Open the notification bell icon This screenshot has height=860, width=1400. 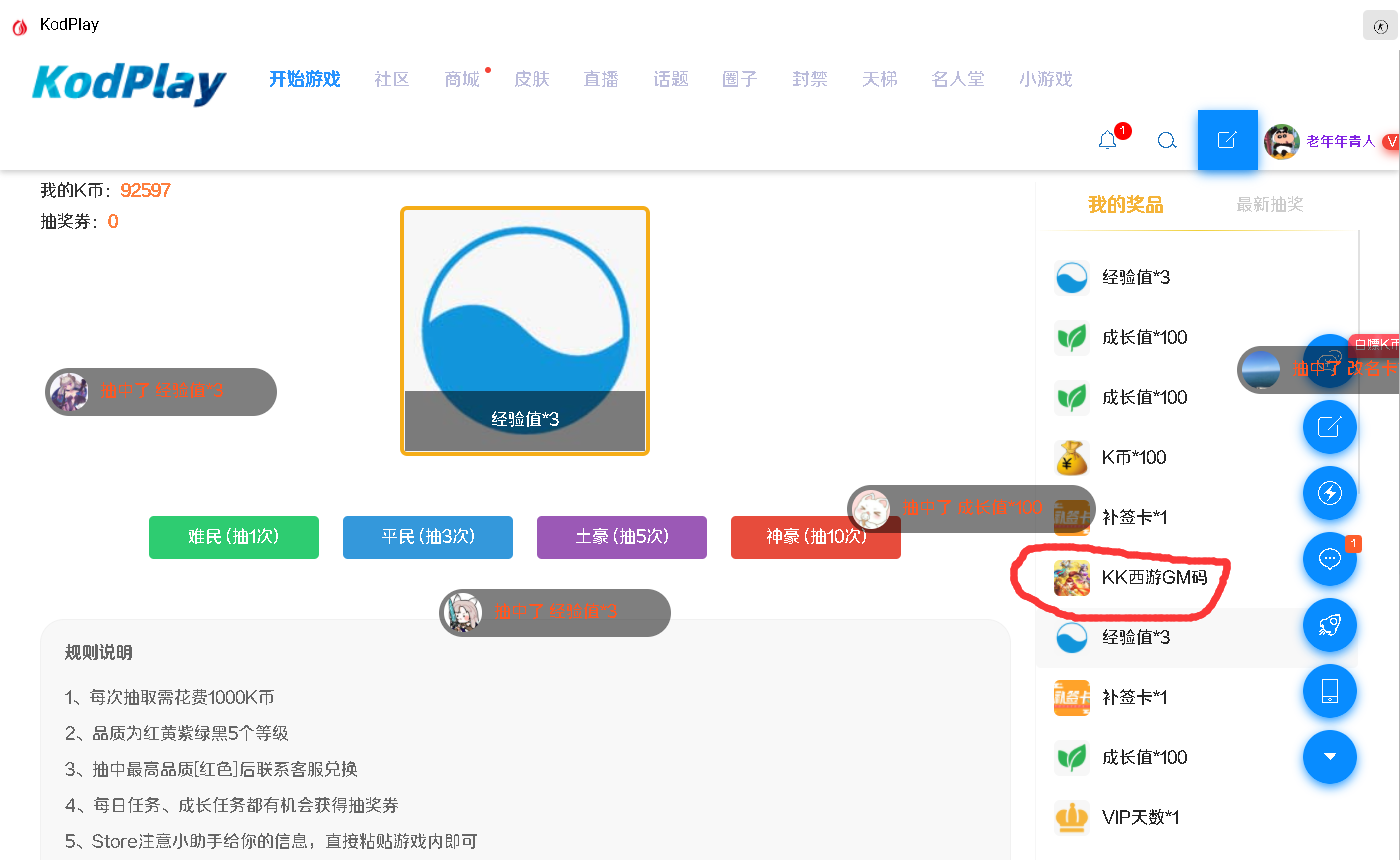pyautogui.click(x=1107, y=141)
